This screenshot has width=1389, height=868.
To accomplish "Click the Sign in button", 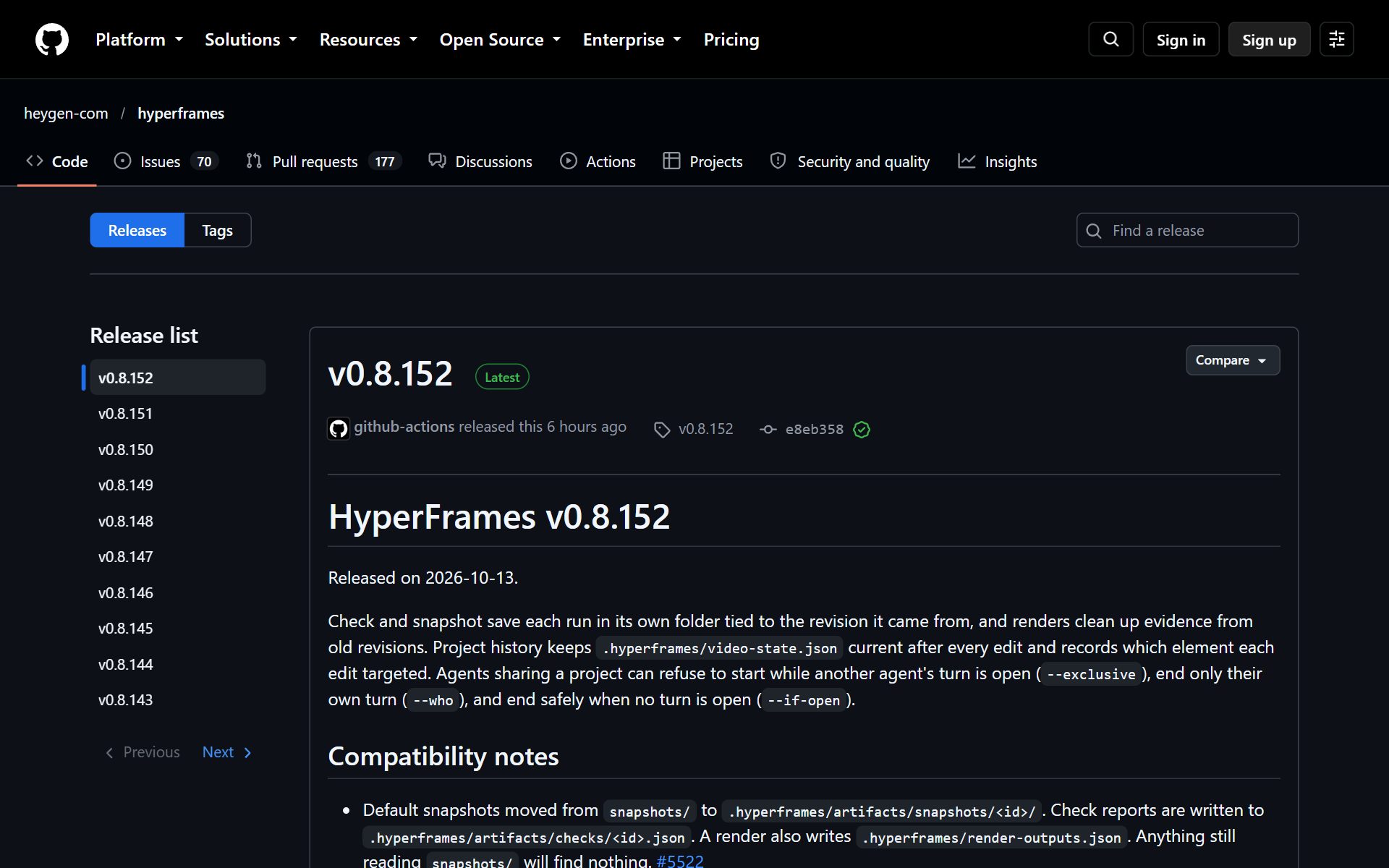I will 1181,40.
